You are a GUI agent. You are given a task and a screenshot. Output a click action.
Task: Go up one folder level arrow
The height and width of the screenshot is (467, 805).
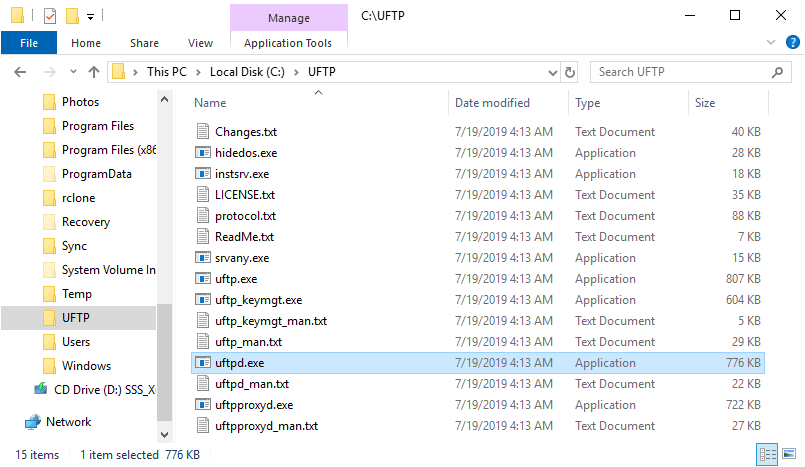(93, 72)
